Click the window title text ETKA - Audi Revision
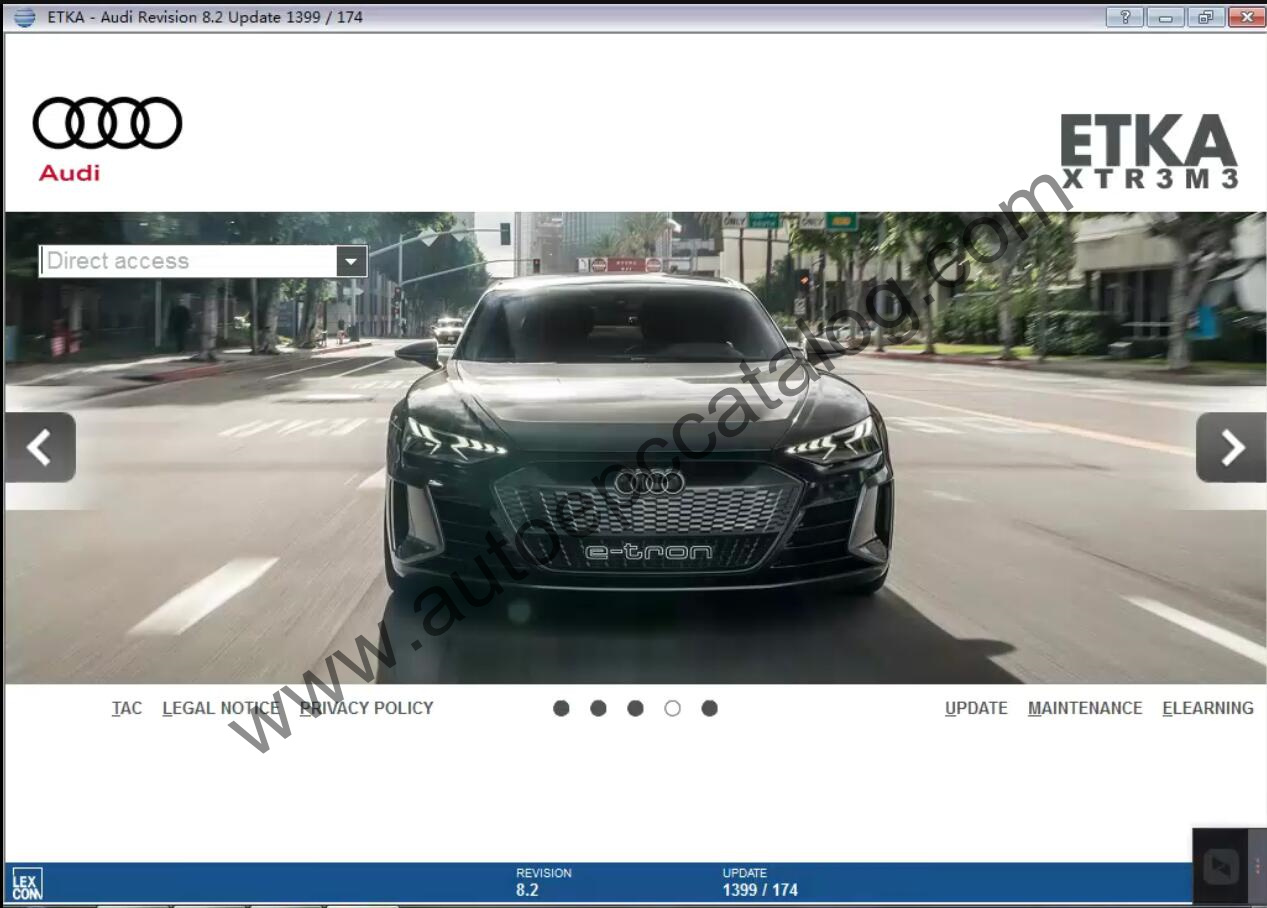This screenshot has height=908, width=1267. click(x=205, y=17)
